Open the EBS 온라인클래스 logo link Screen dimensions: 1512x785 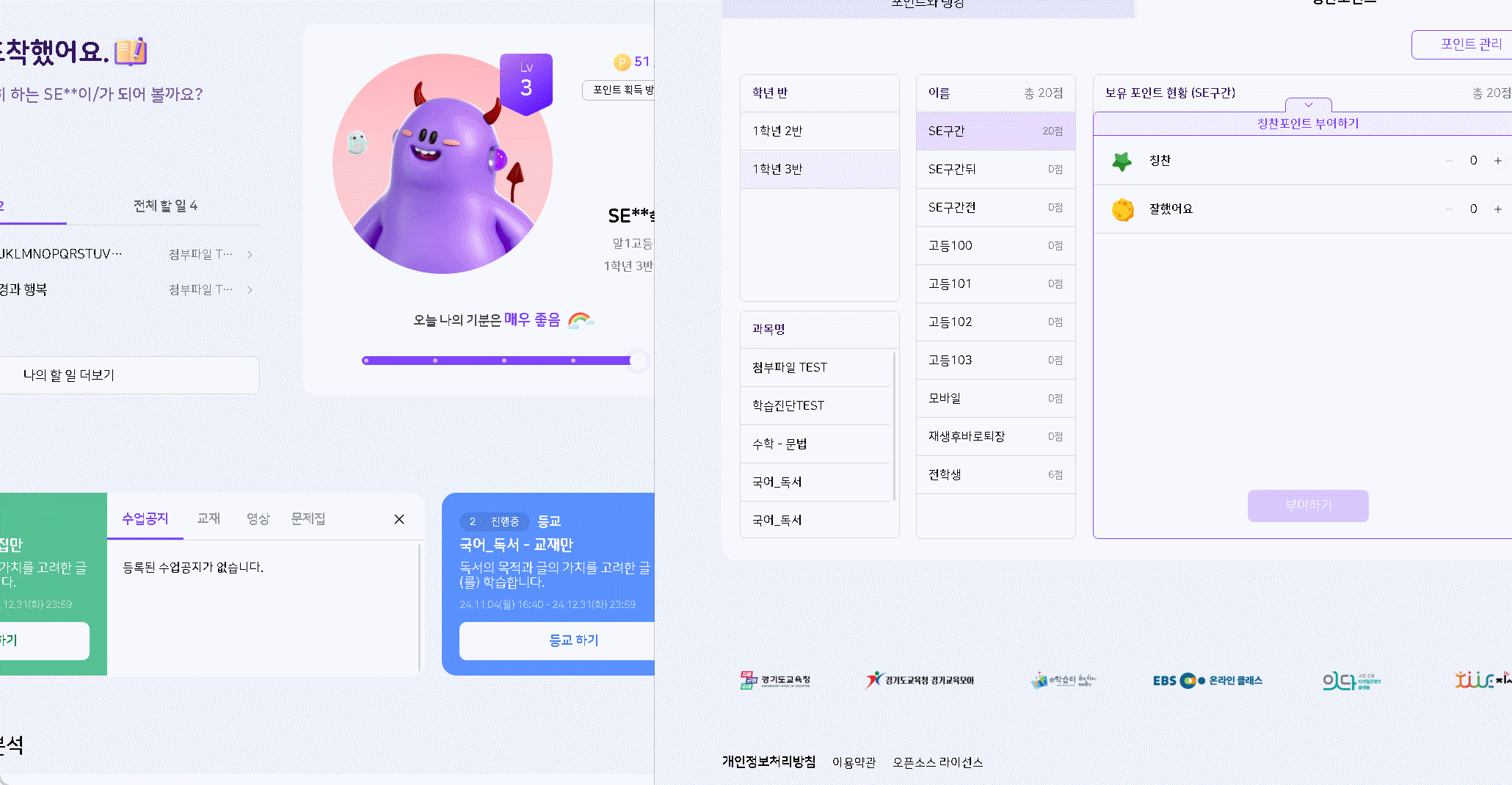pyautogui.click(x=1207, y=681)
